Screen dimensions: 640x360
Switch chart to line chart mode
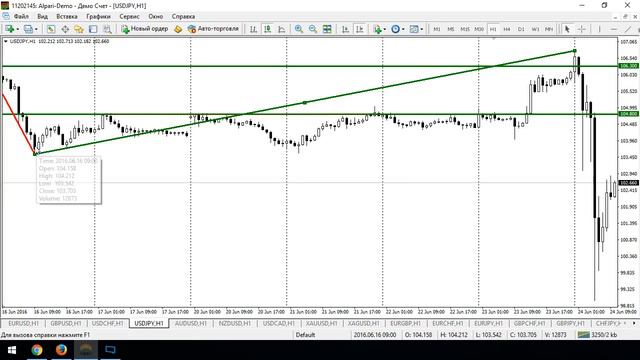(282, 29)
